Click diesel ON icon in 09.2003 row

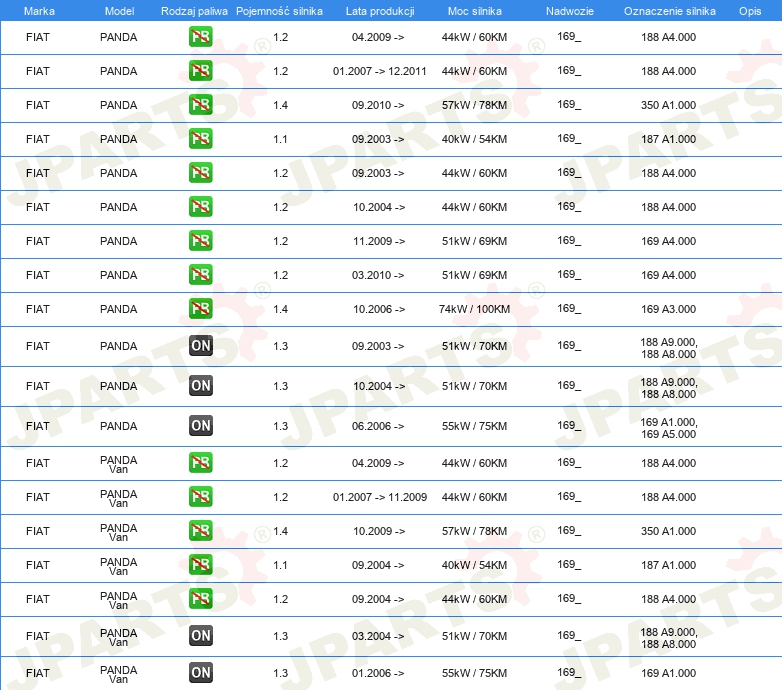click(x=201, y=345)
